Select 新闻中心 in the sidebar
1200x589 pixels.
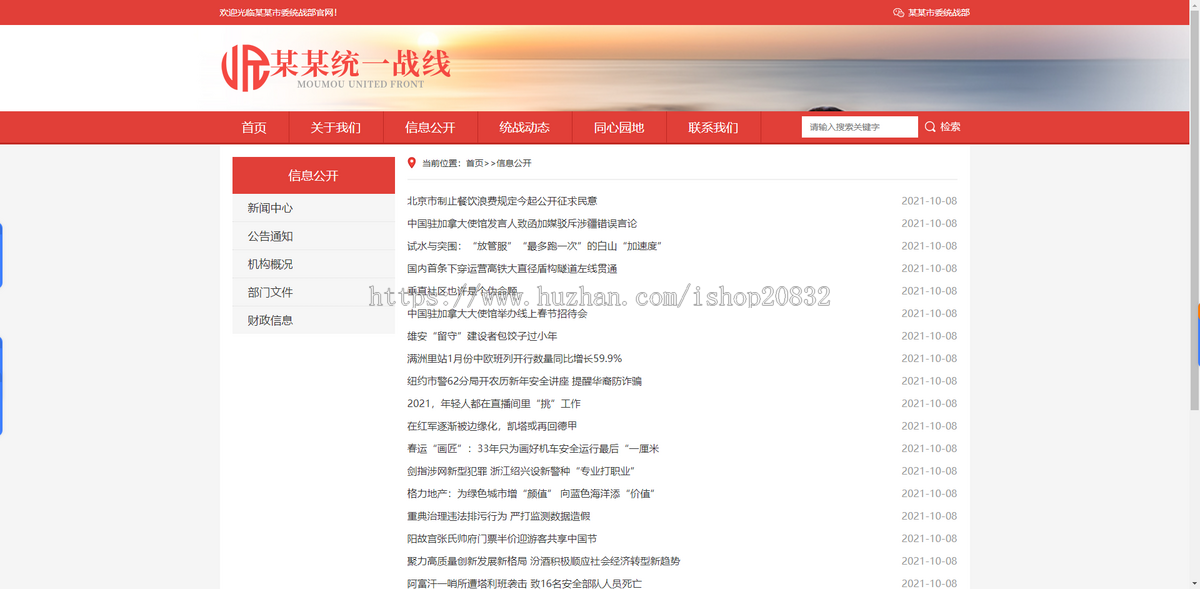click(314, 208)
